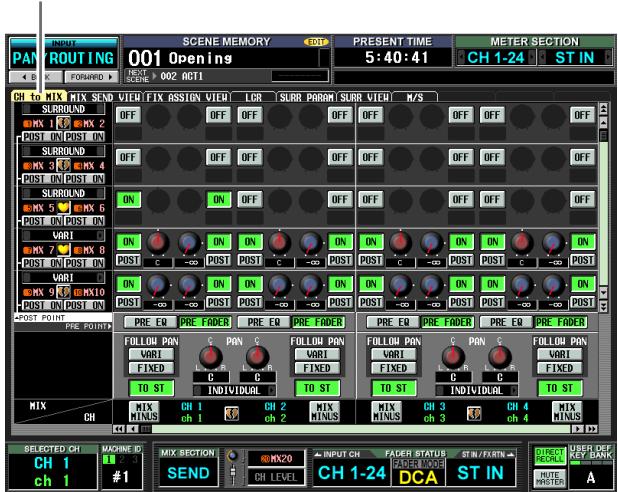Click the red CH 1 PAN knob
The width and height of the screenshot is (618, 492).
pos(210,356)
